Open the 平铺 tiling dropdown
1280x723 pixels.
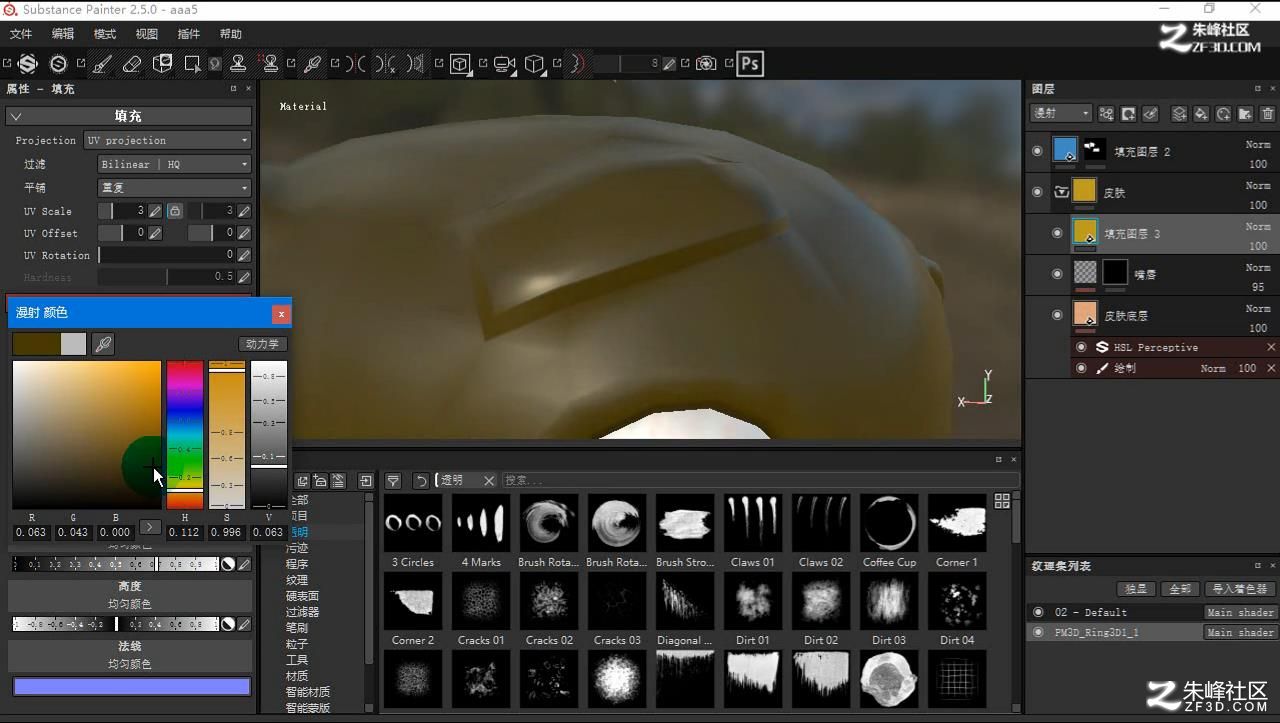tap(174, 188)
